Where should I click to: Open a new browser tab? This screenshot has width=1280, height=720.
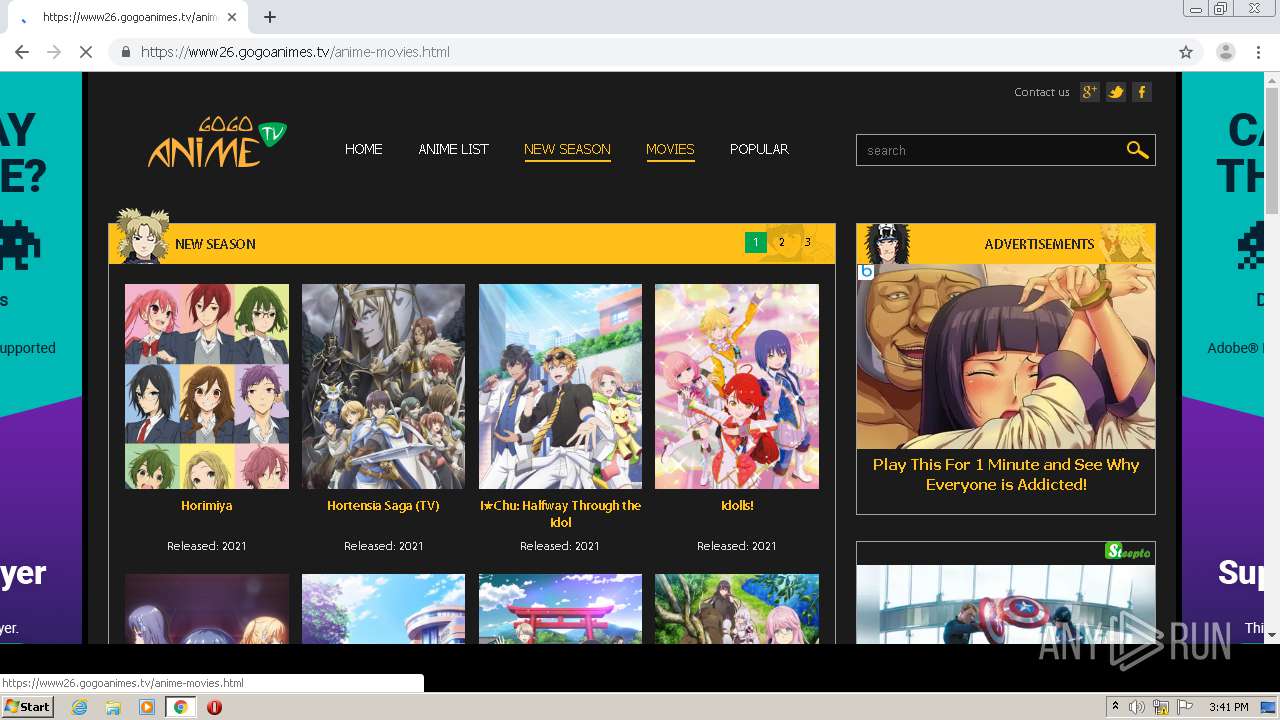click(x=270, y=17)
